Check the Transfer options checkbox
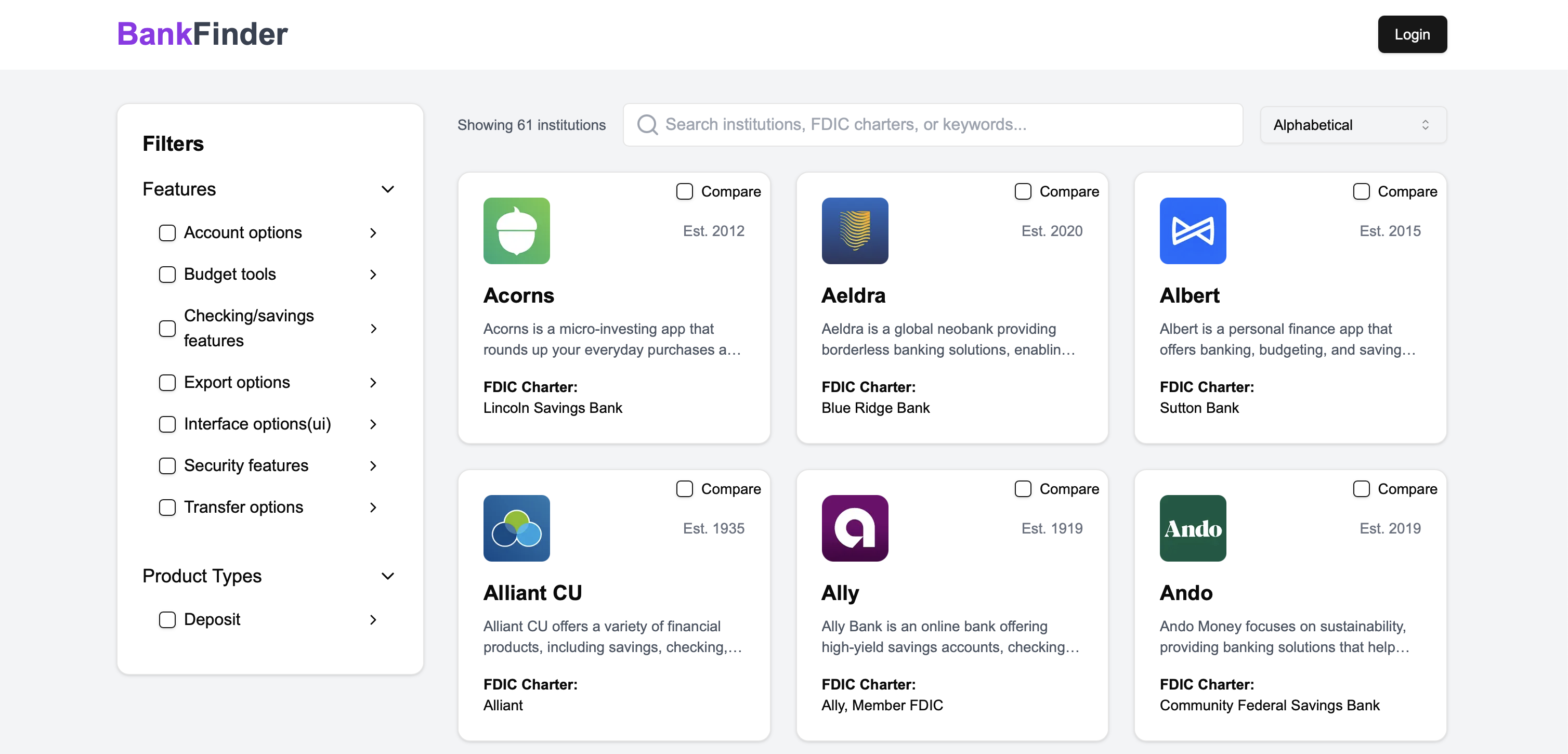 (167, 508)
